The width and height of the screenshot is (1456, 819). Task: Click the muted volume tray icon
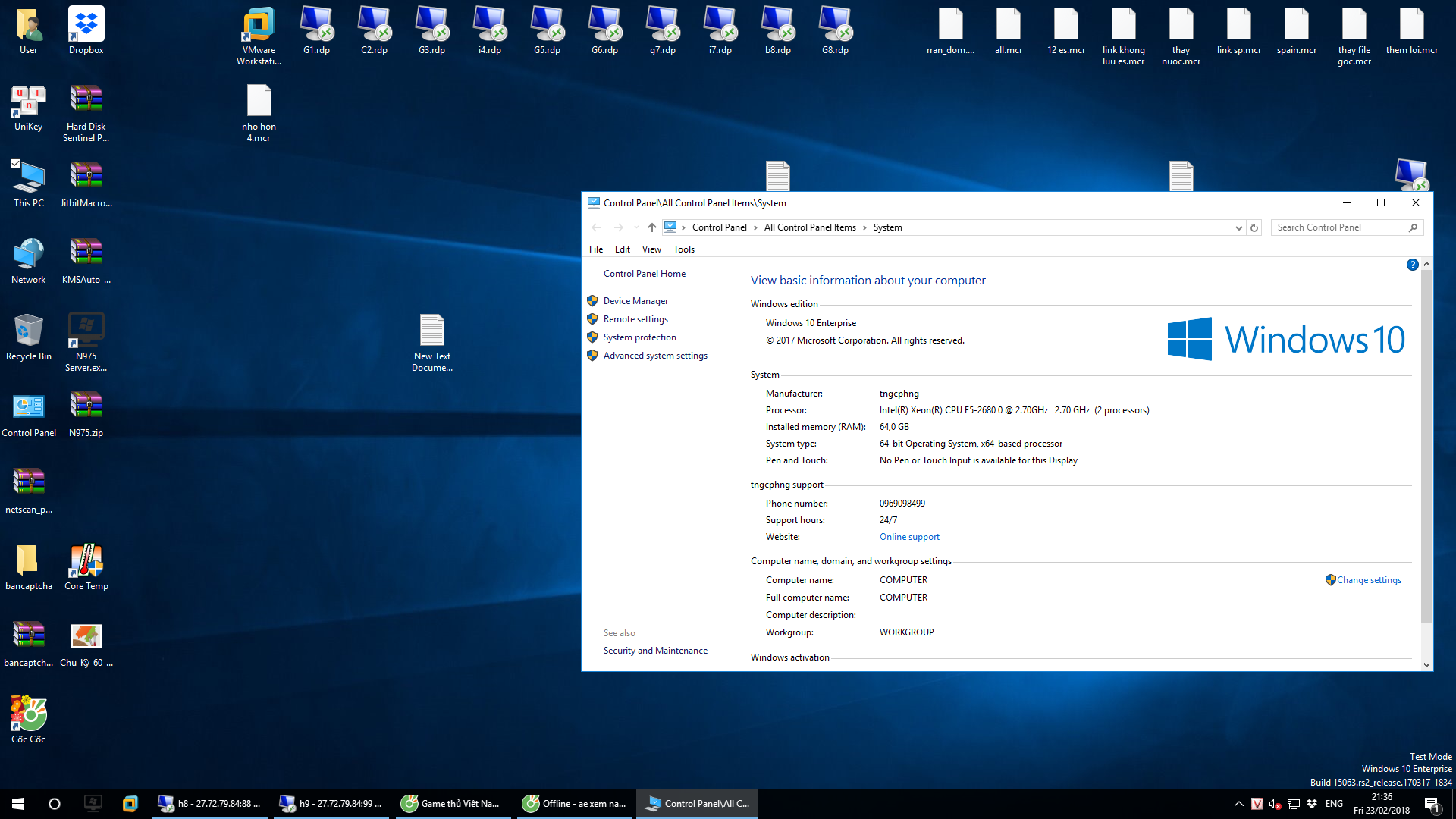tap(1275, 804)
